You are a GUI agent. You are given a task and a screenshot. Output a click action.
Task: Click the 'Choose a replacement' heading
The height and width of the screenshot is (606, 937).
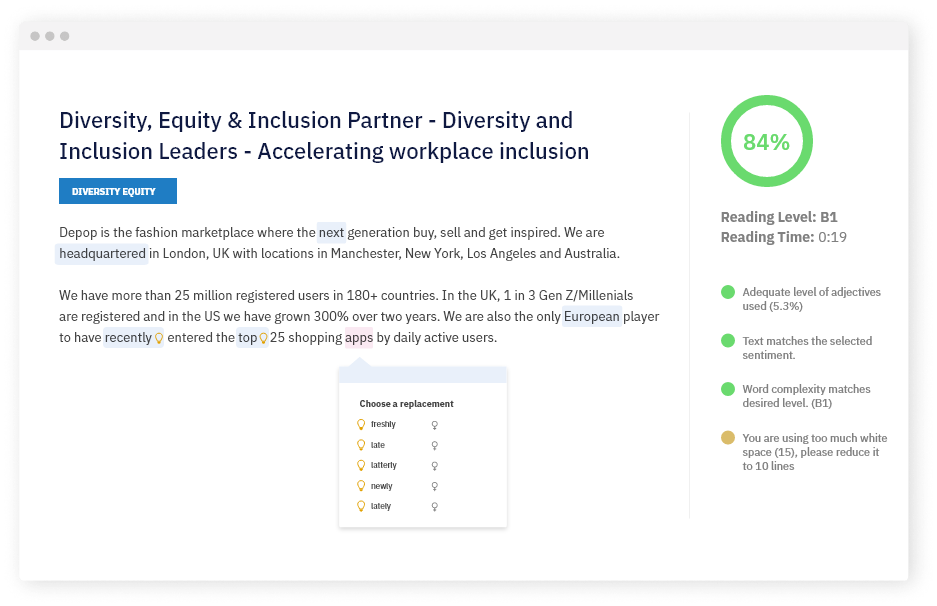406,404
